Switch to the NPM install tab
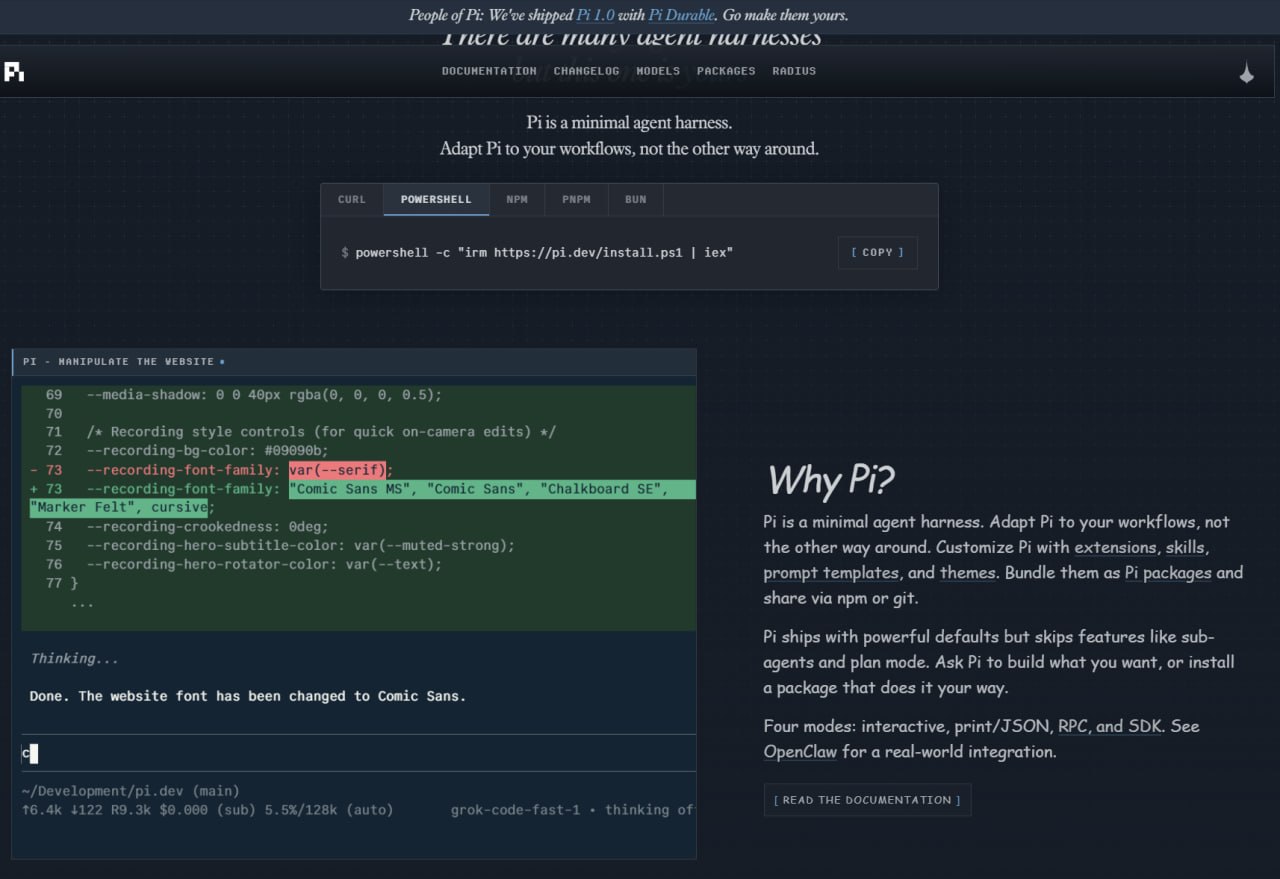 point(517,199)
